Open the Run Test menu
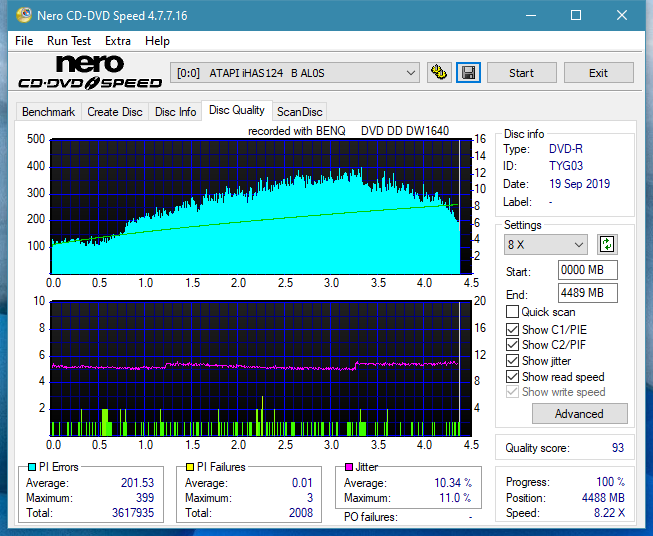Image resolution: width=653 pixels, height=536 pixels. pyautogui.click(x=69, y=41)
